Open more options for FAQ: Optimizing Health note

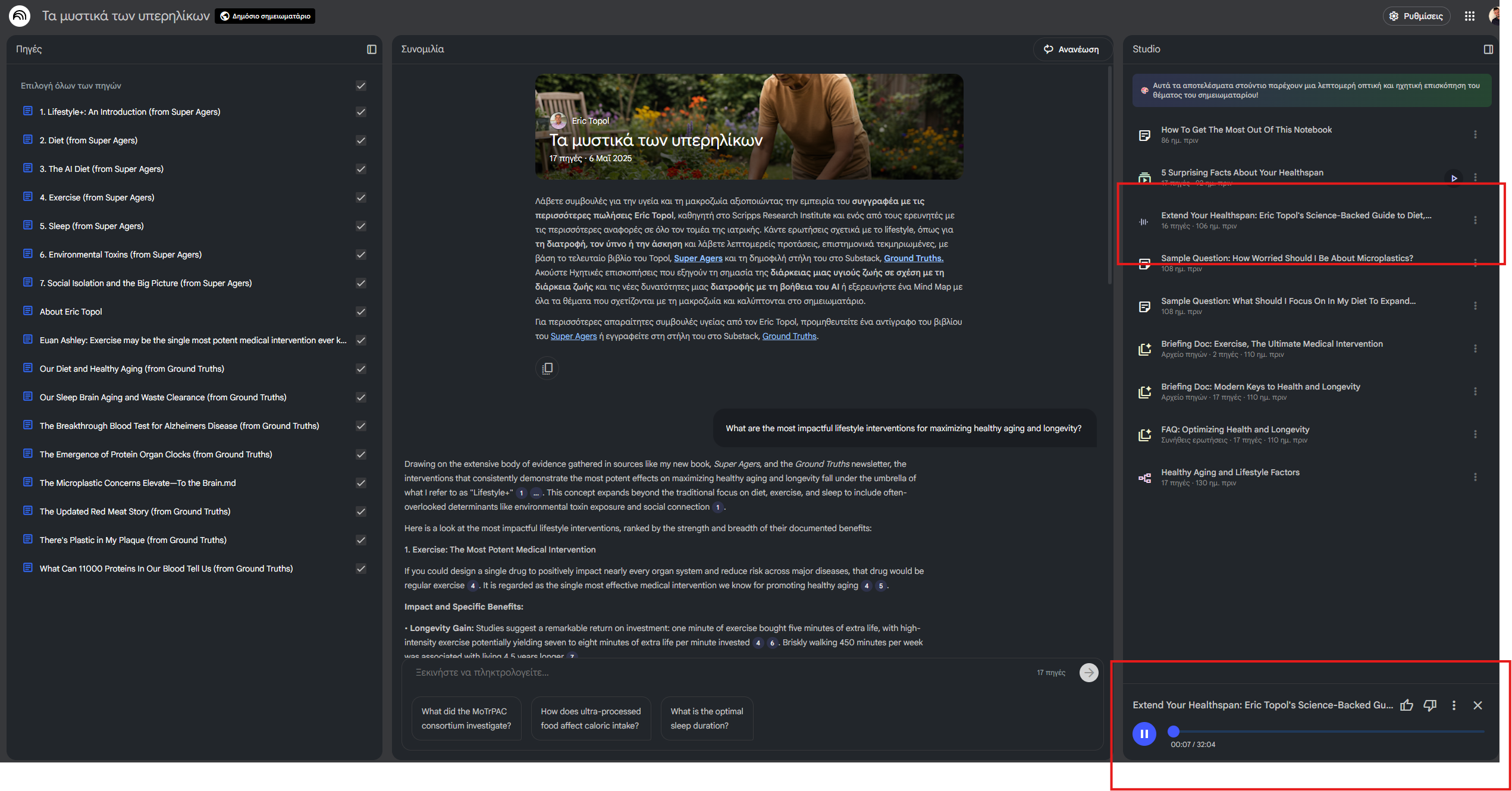(x=1475, y=434)
